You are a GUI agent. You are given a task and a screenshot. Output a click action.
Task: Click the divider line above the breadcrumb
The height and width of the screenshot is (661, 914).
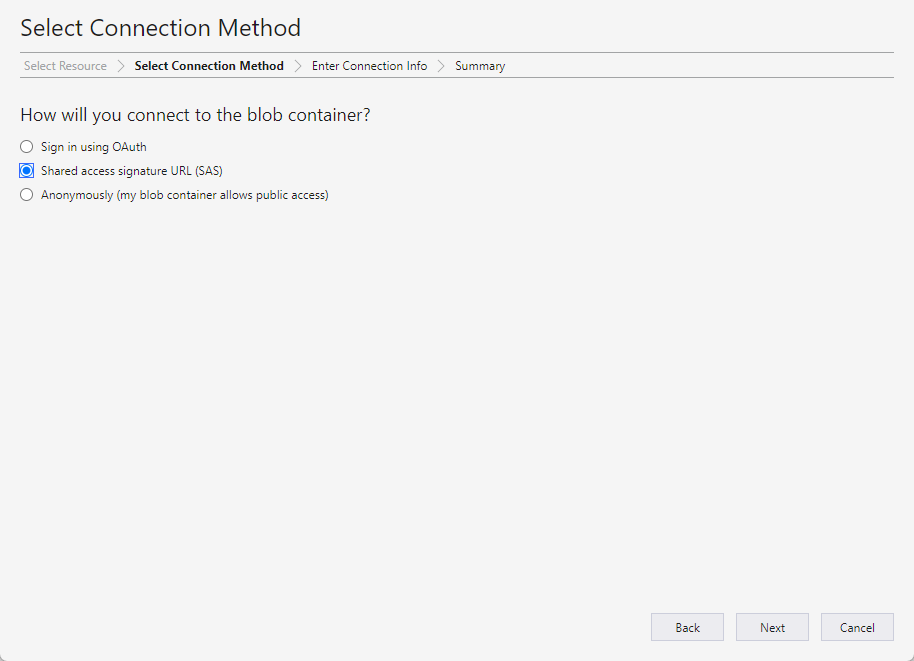click(x=457, y=52)
